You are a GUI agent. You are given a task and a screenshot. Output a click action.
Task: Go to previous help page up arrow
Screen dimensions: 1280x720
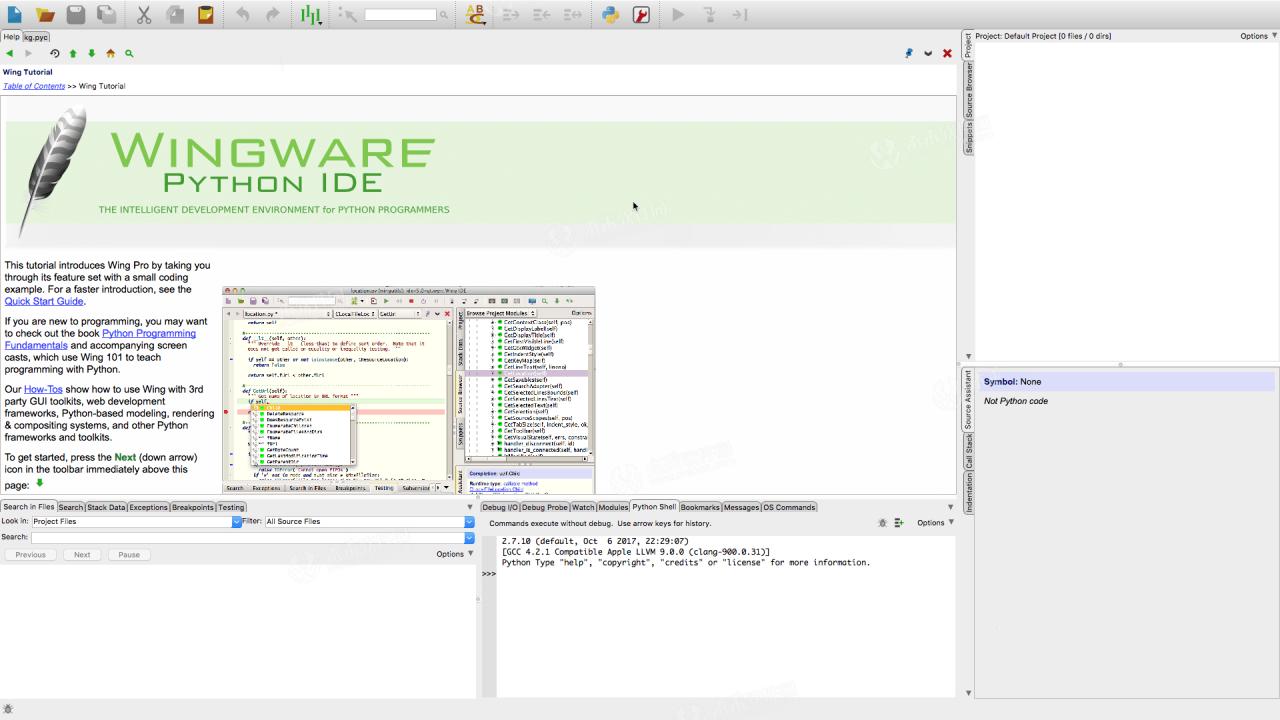tap(73, 53)
